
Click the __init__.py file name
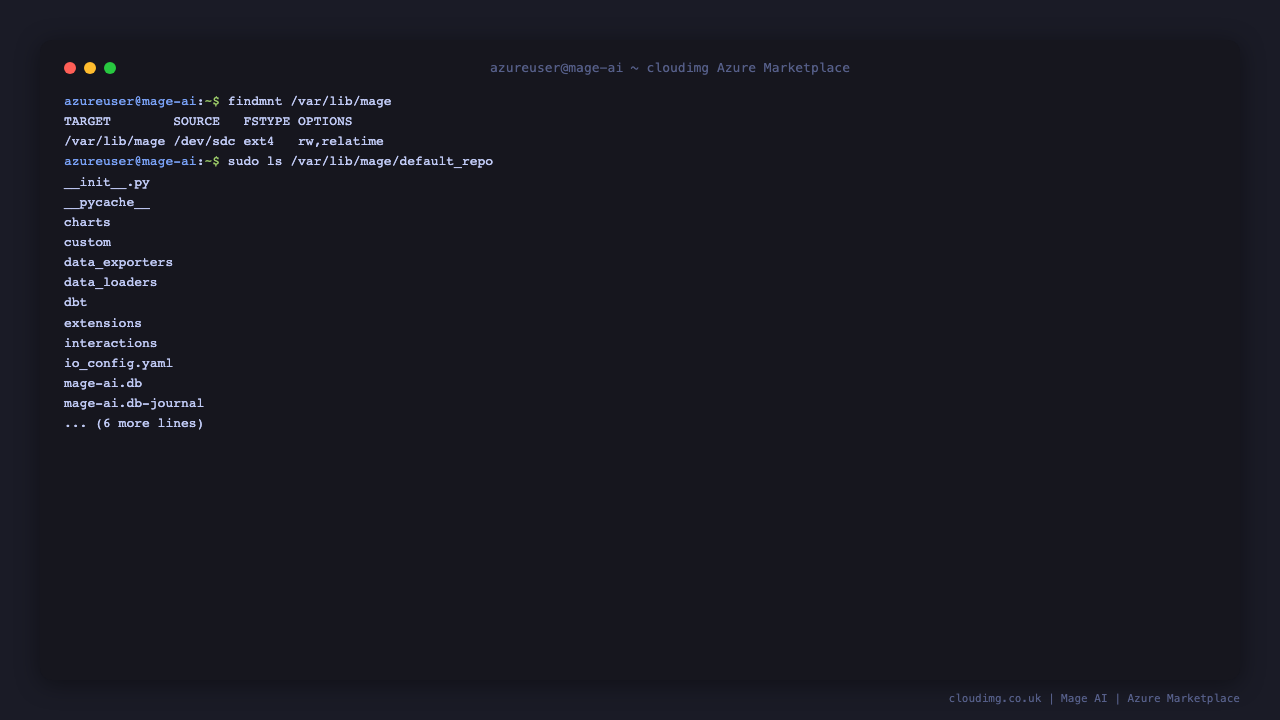tap(107, 182)
